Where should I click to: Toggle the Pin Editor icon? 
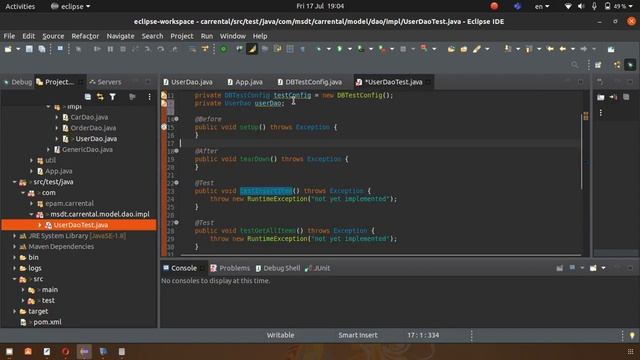coord(611,49)
